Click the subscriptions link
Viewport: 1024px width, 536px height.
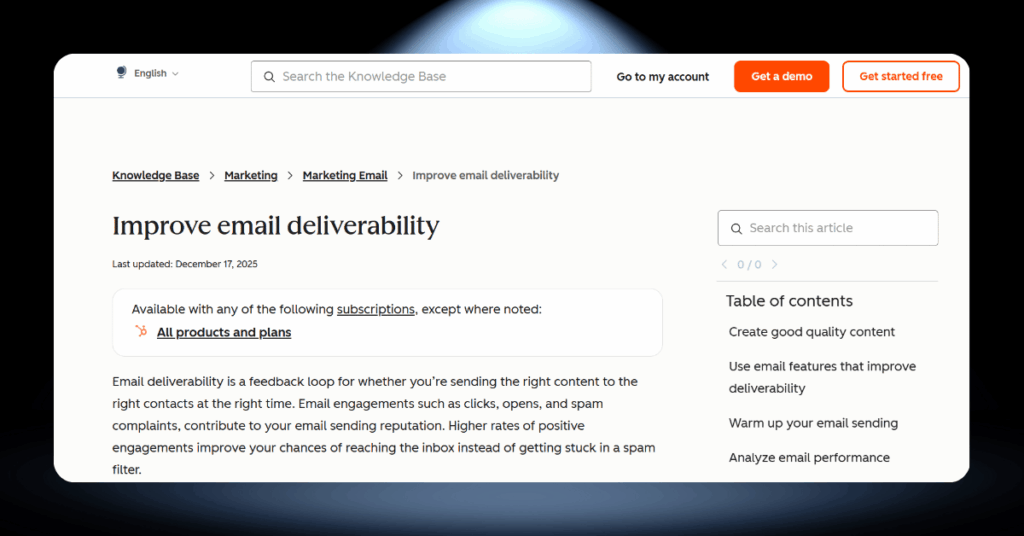pos(376,309)
